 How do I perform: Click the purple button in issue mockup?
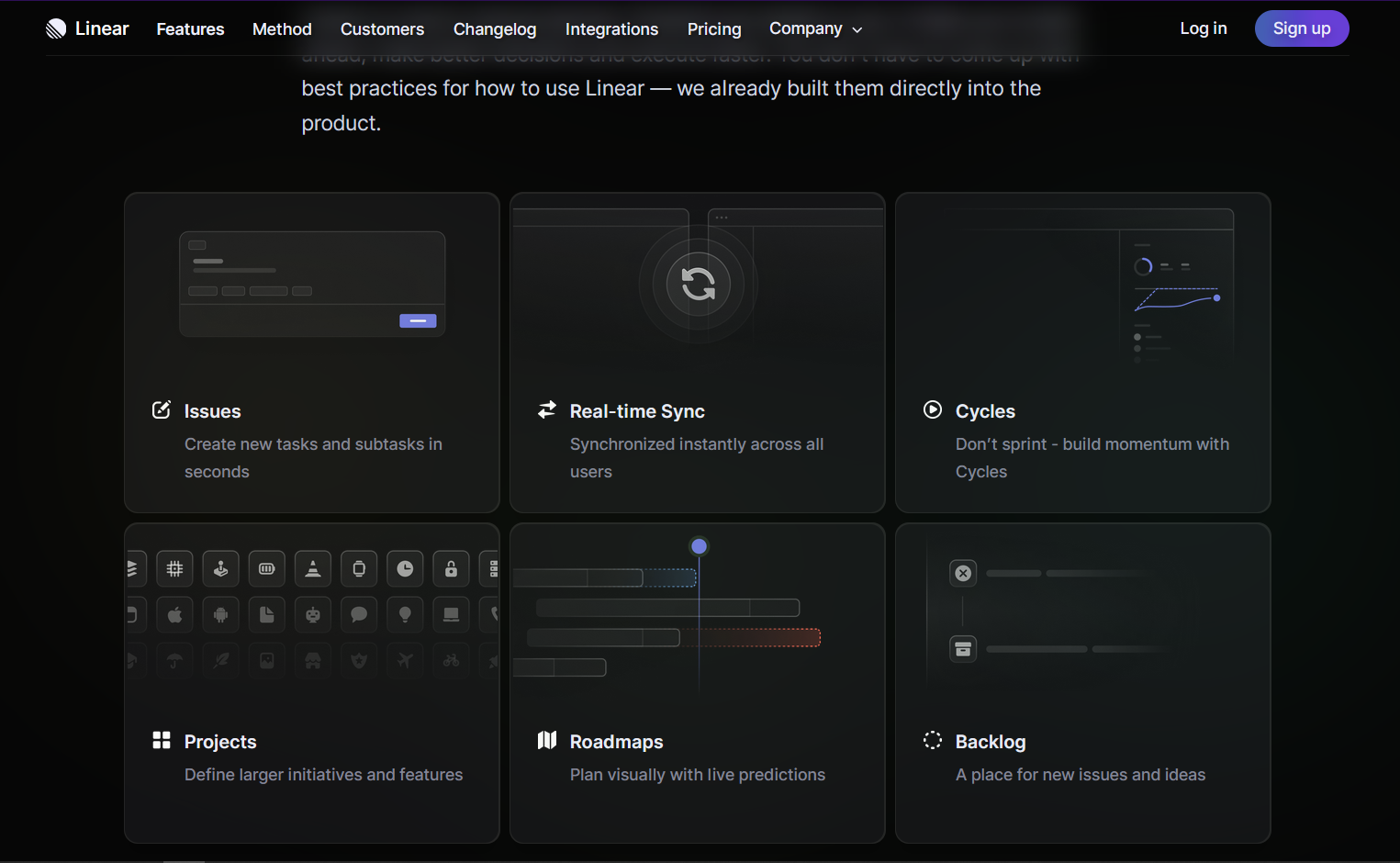point(418,321)
